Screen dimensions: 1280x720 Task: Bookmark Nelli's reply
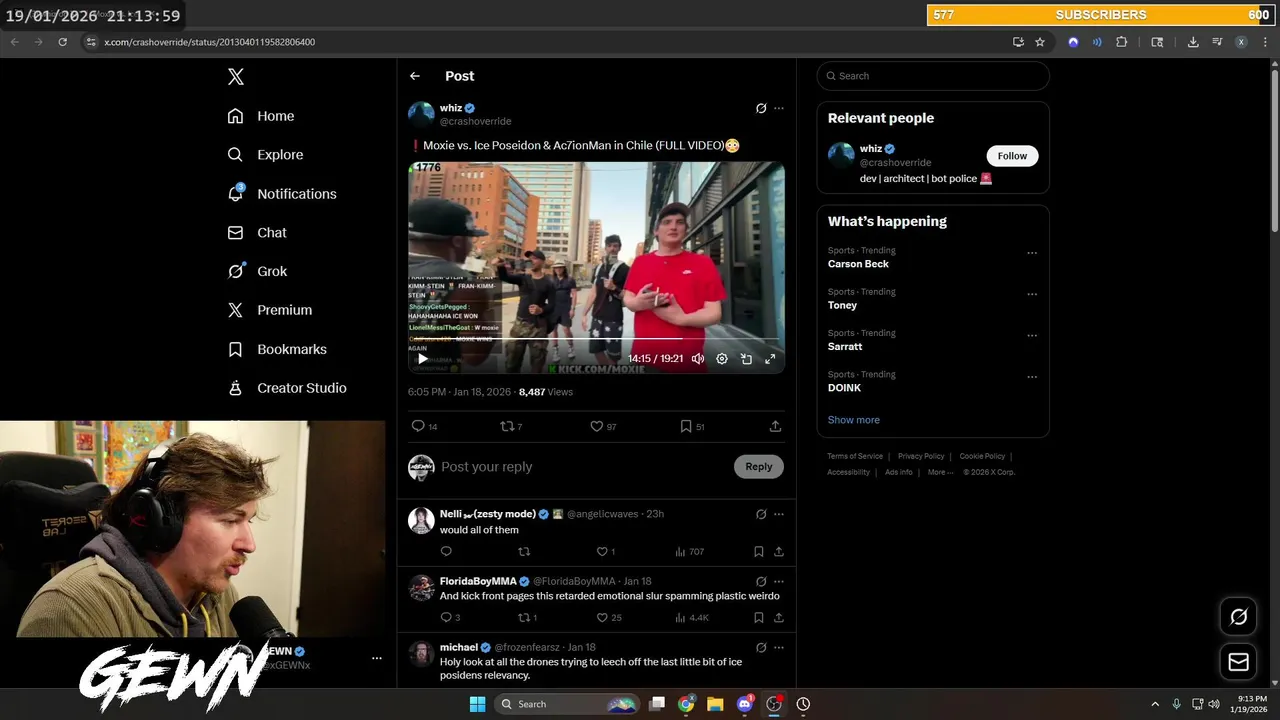click(x=759, y=551)
